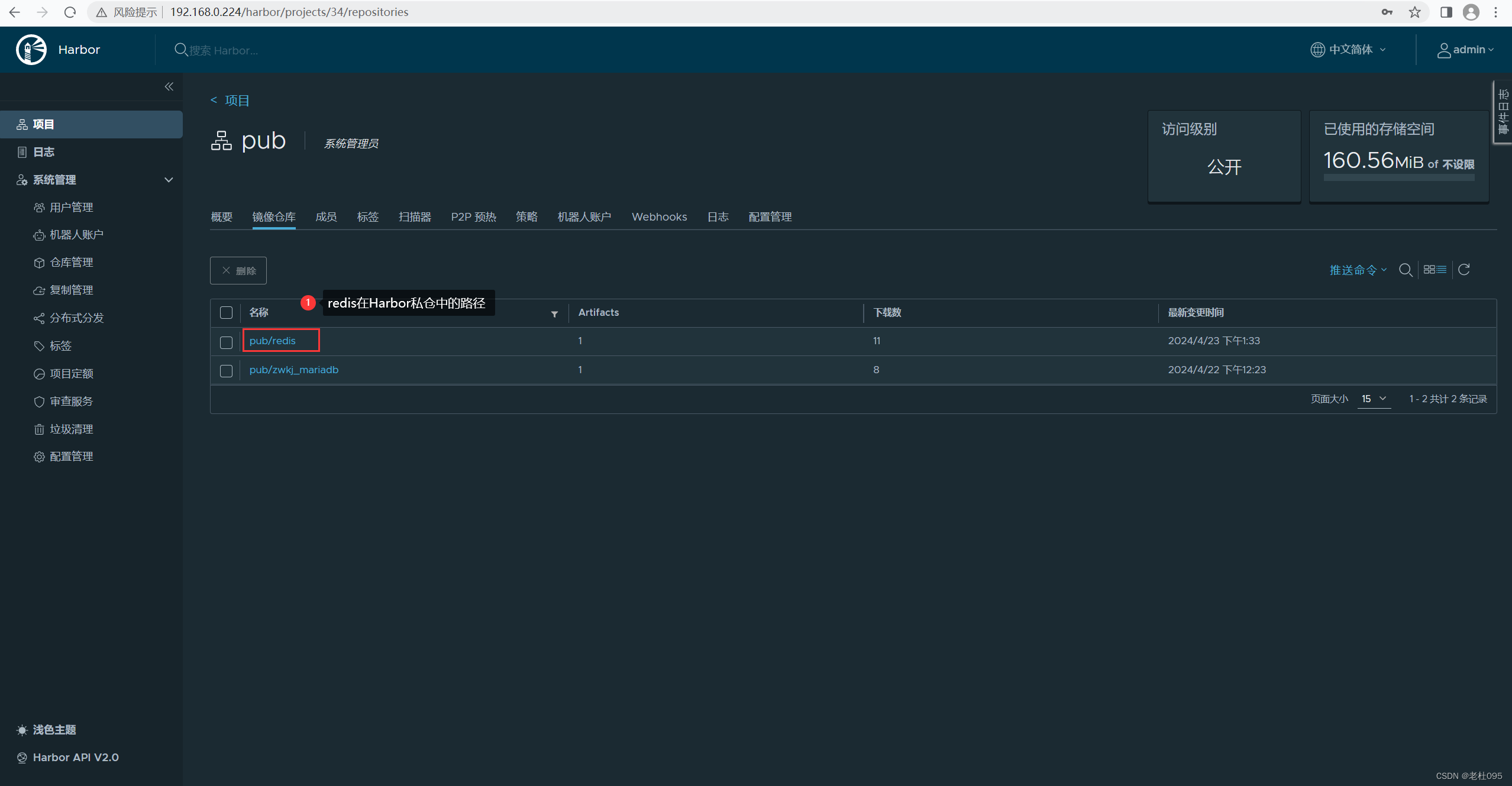Open the admin user dropdown
Image resolution: width=1512 pixels, height=786 pixels.
pos(1465,50)
